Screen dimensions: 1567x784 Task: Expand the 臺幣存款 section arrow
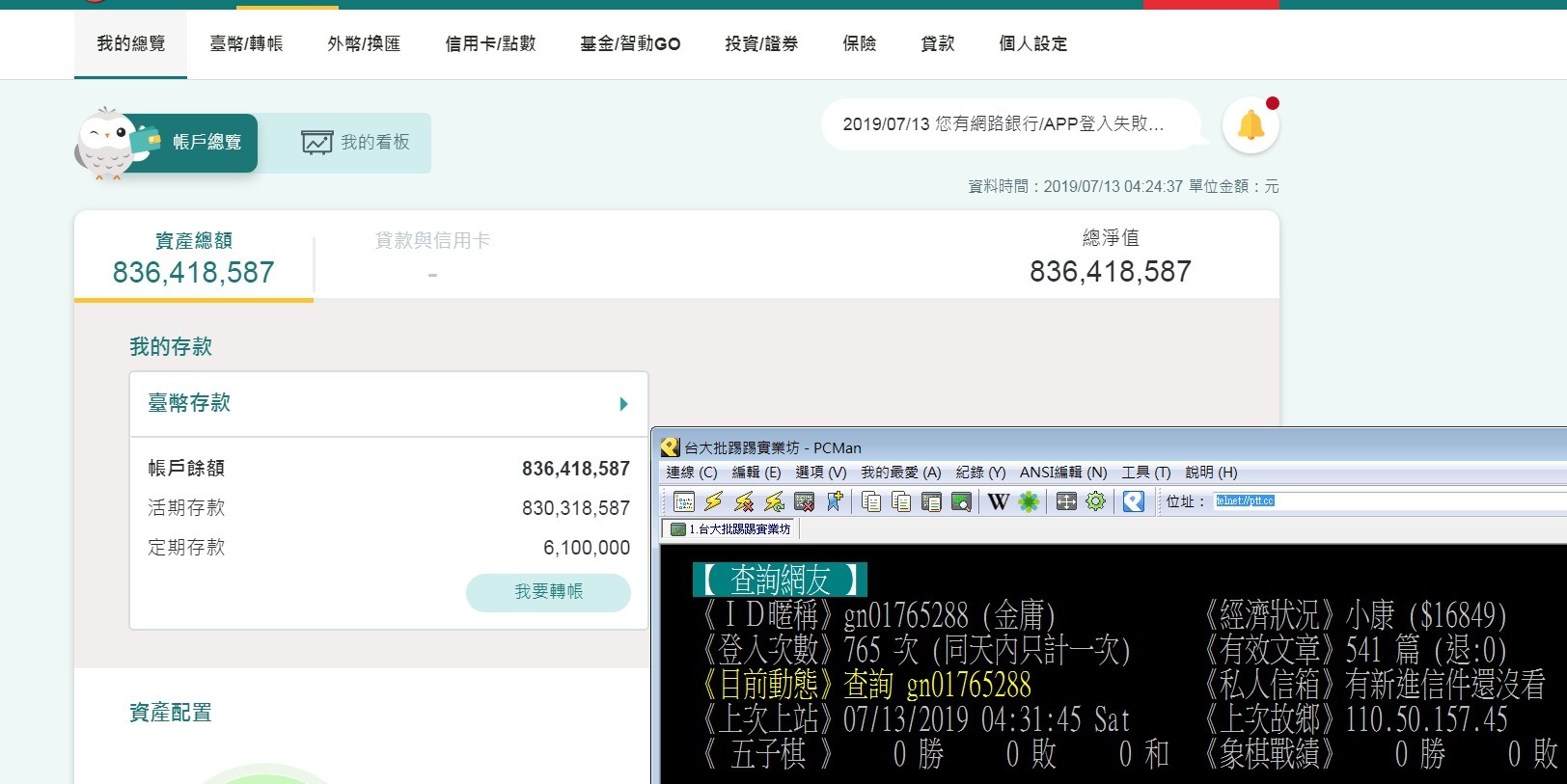coord(623,404)
